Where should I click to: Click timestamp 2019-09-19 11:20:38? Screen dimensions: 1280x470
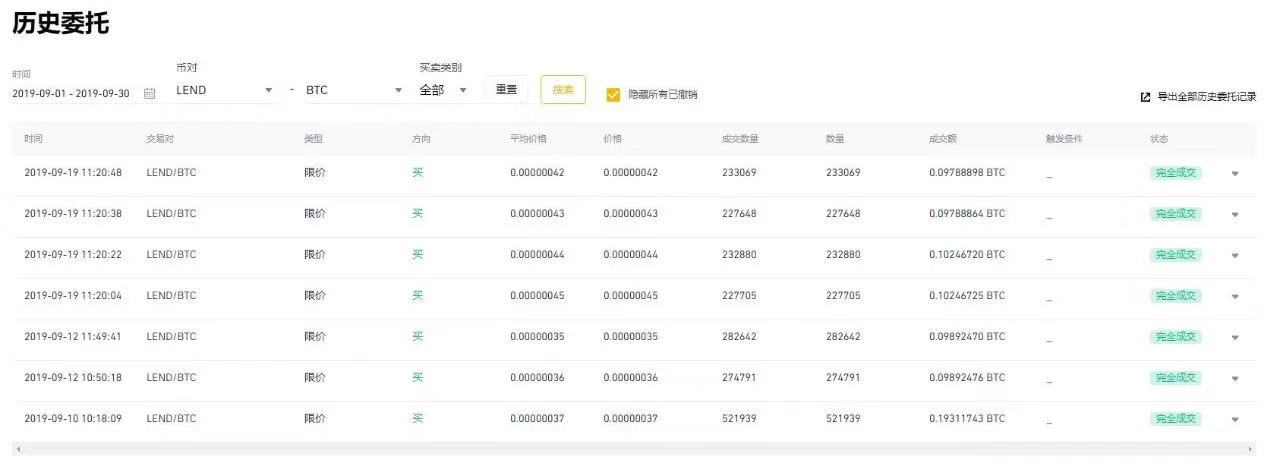[73, 214]
